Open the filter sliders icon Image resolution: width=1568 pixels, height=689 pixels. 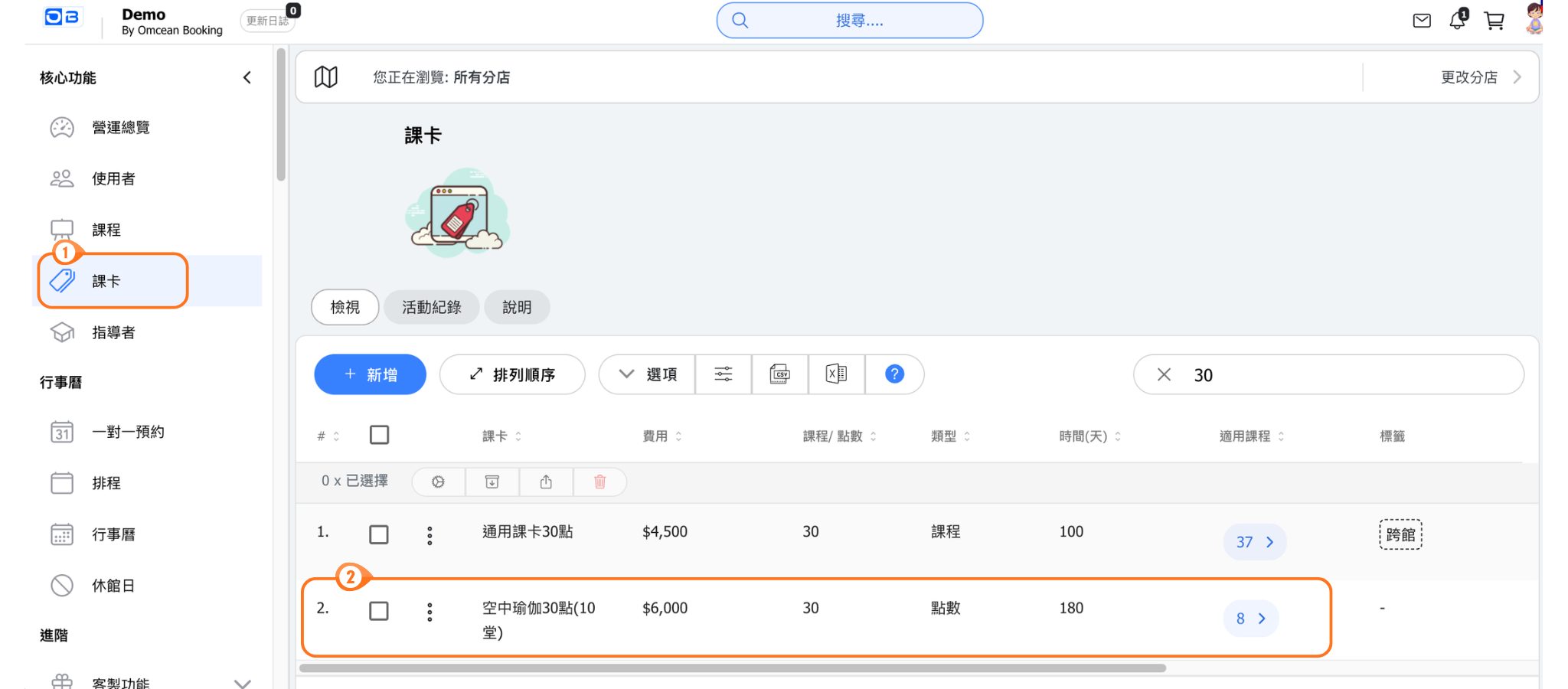724,374
